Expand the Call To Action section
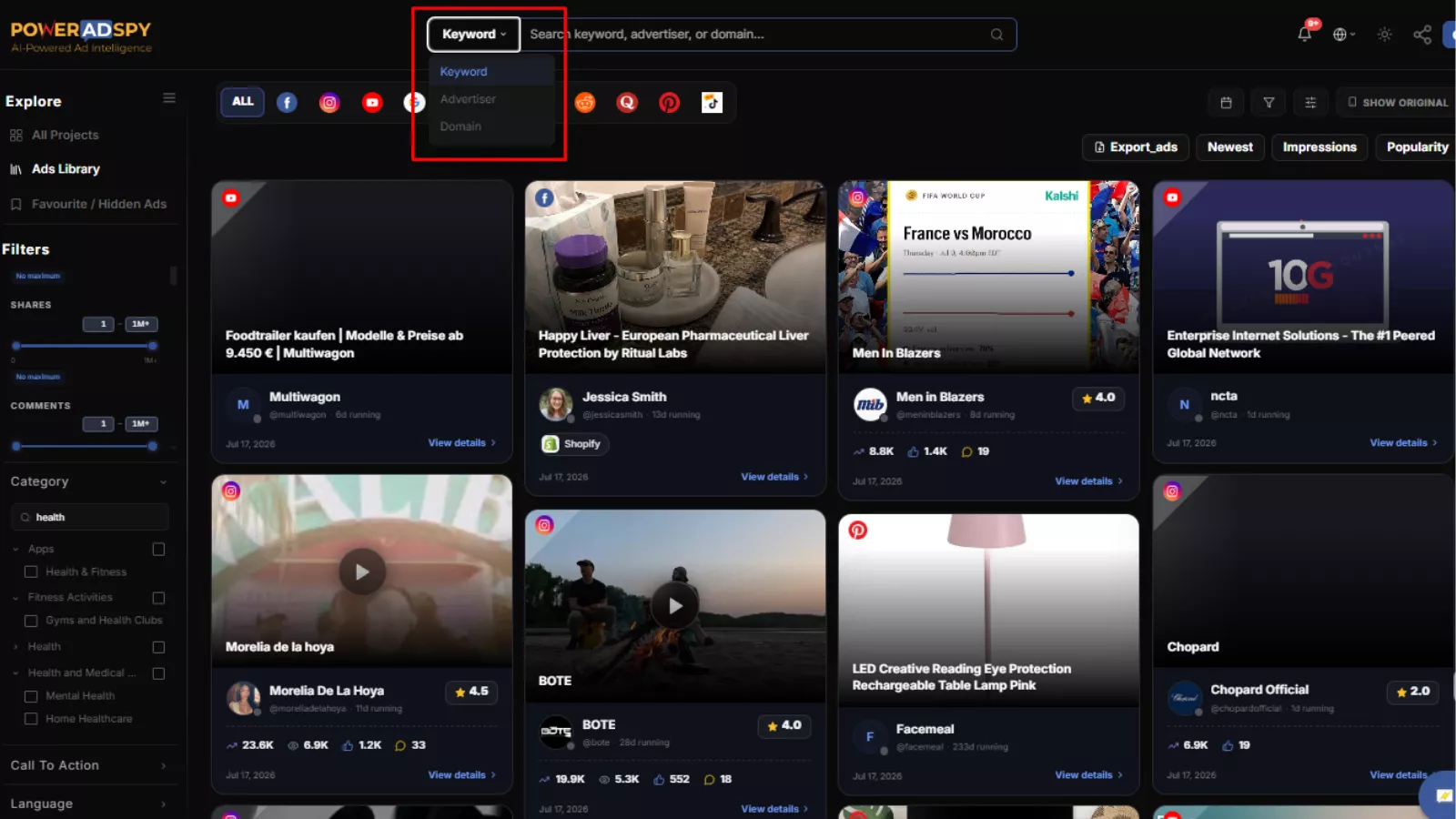Screen dimensions: 1456x819 (163, 766)
